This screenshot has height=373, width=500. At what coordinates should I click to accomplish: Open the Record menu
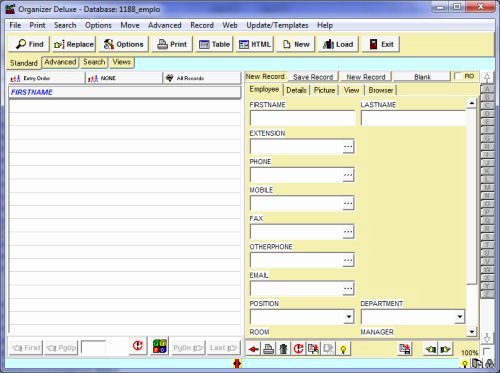coord(202,25)
